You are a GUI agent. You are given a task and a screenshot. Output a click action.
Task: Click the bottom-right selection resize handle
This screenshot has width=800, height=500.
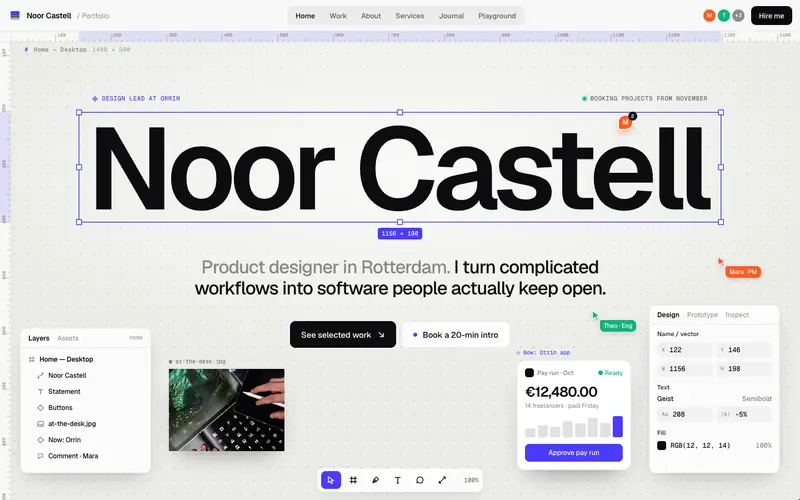click(721, 222)
